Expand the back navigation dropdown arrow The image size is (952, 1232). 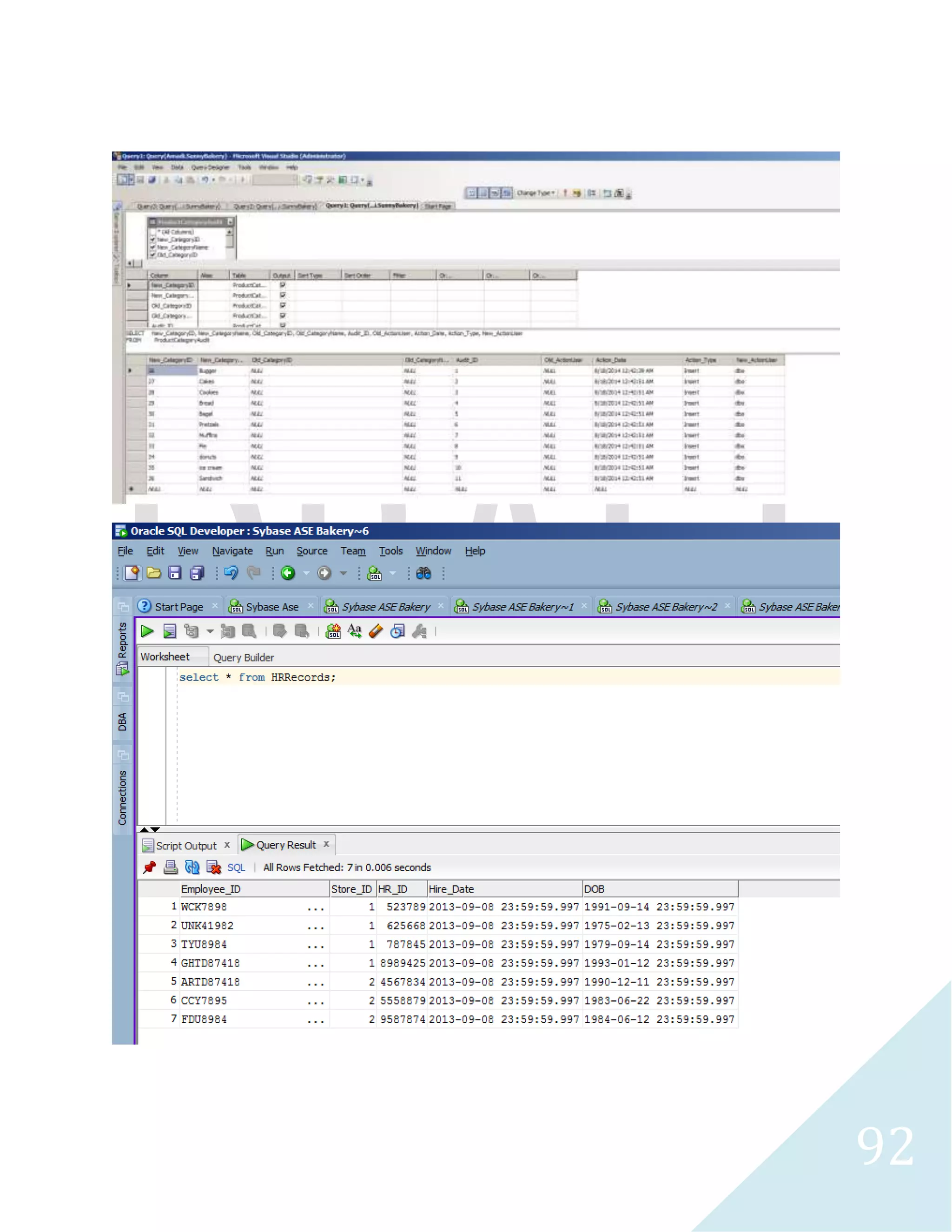click(307, 573)
